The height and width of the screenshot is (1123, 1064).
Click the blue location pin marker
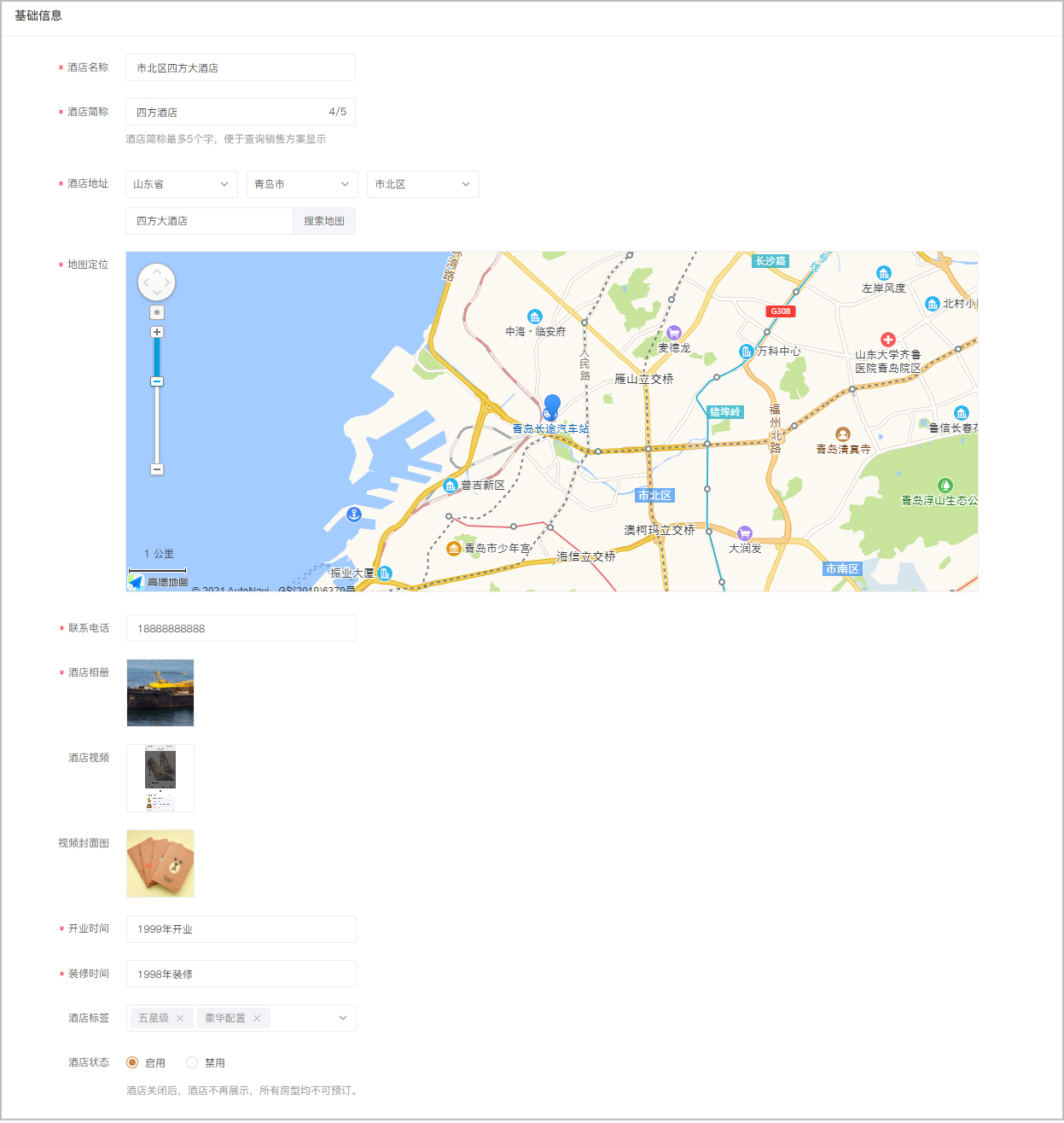pos(552,406)
